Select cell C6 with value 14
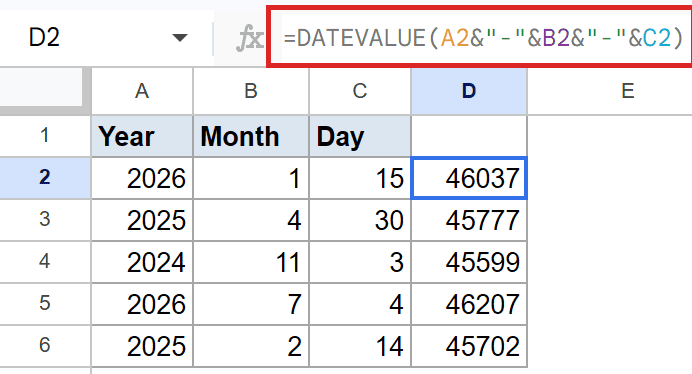This screenshot has width=692, height=374. point(360,346)
